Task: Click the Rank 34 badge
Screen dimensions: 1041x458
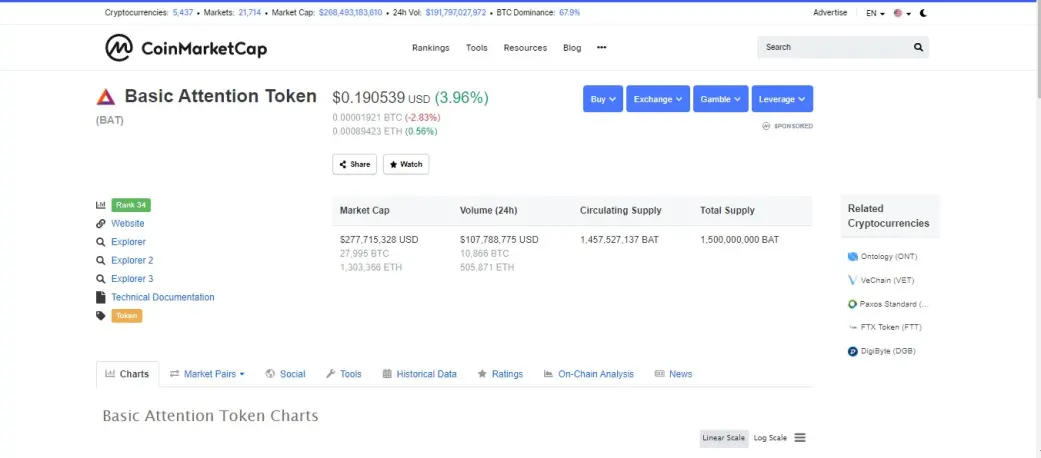Action: tap(131, 205)
